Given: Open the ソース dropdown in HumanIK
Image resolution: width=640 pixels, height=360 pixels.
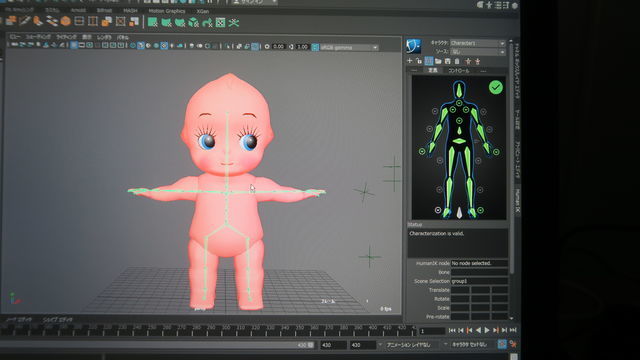Looking at the screenshot, I should pos(478,52).
